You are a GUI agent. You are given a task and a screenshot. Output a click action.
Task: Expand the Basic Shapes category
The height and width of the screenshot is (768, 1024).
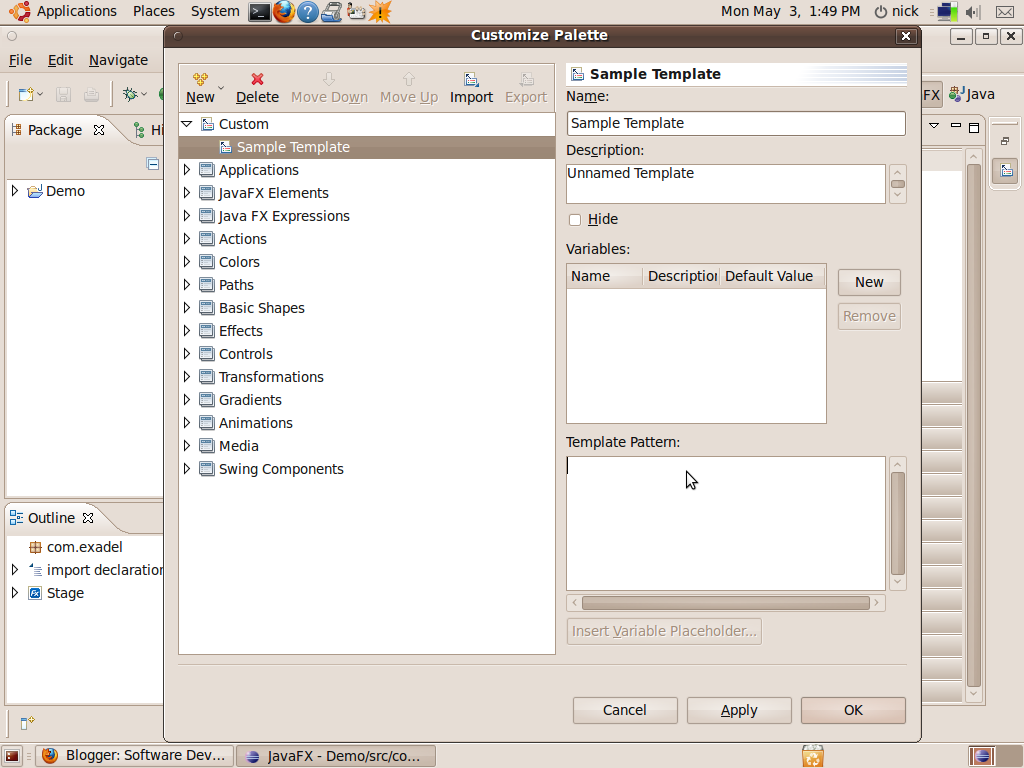[x=187, y=307]
